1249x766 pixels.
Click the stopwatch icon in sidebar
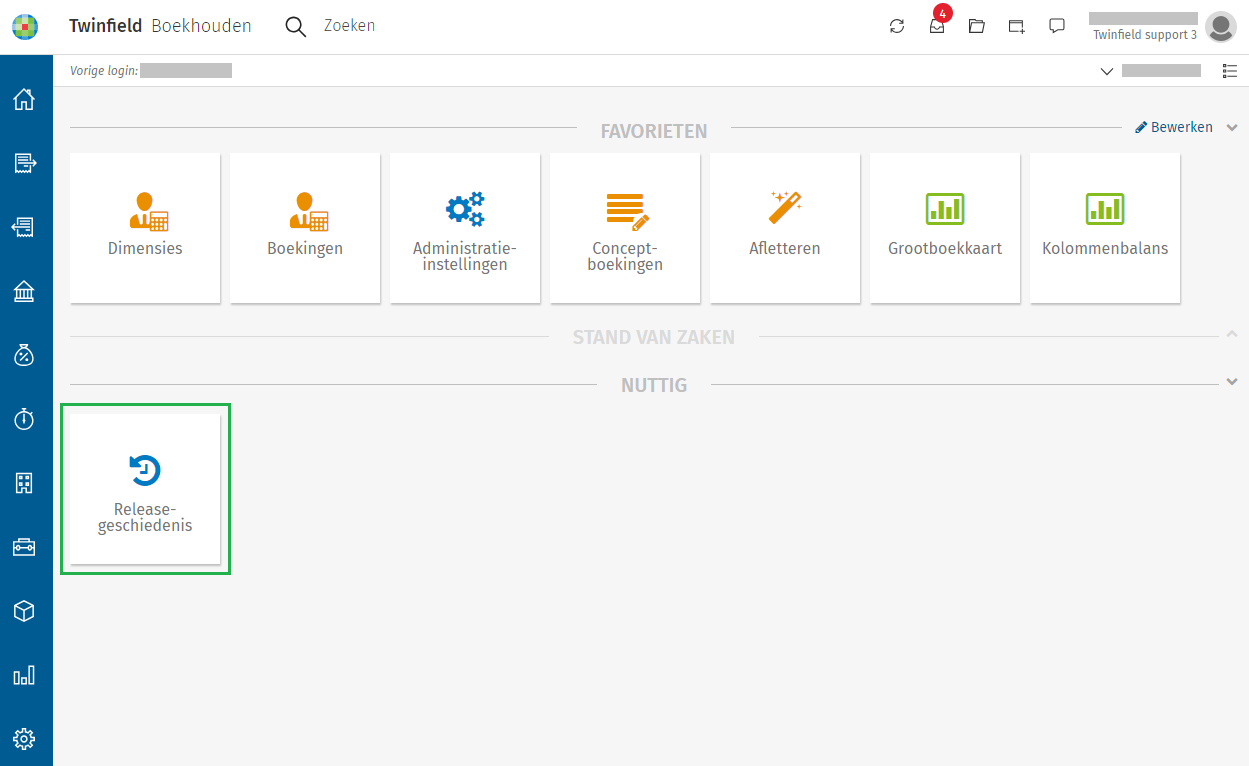pos(24,419)
